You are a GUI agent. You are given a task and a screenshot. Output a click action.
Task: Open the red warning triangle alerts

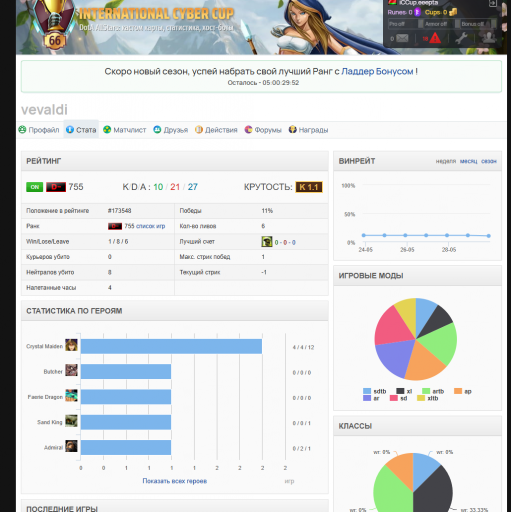435,38
